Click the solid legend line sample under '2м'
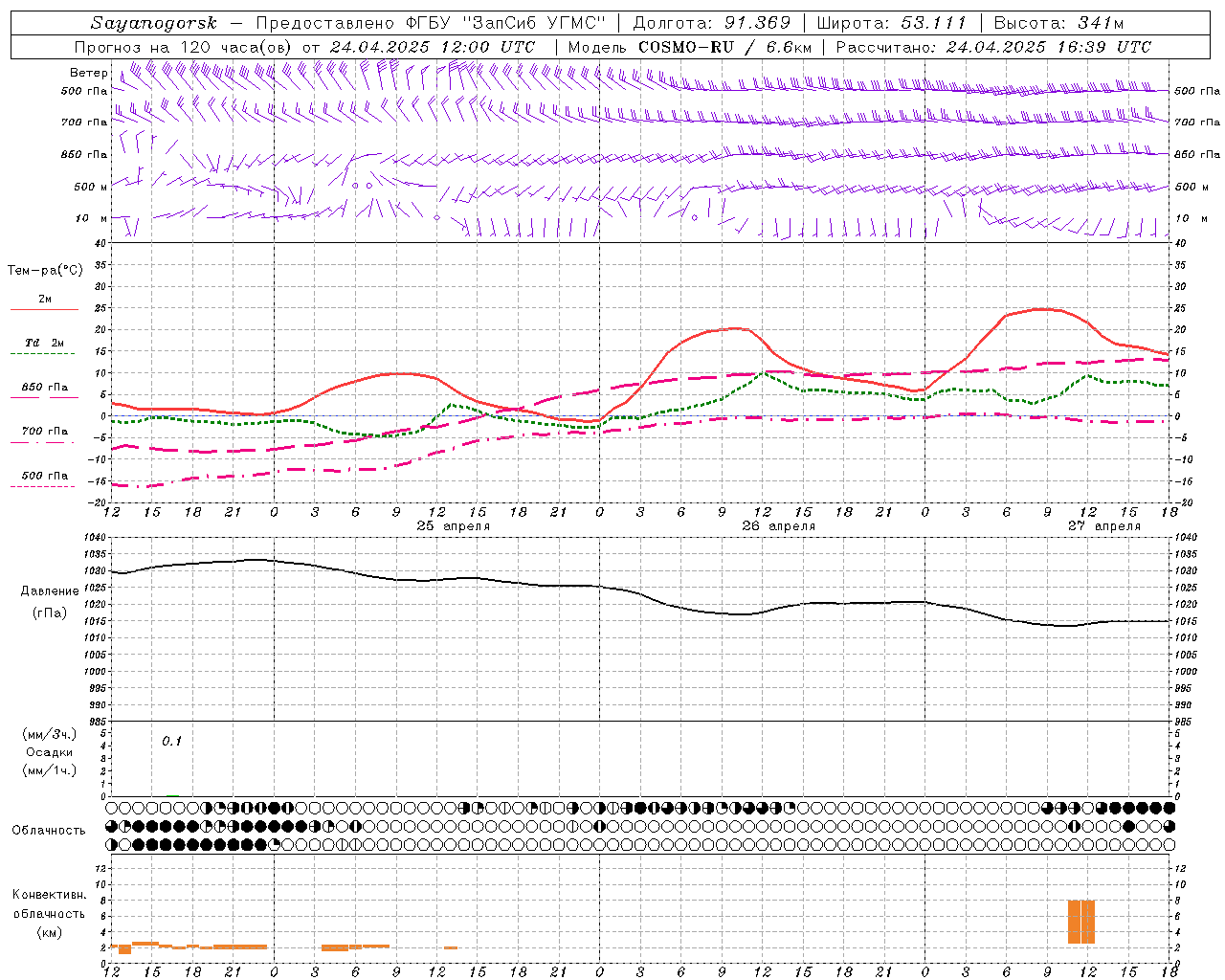 tap(44, 310)
